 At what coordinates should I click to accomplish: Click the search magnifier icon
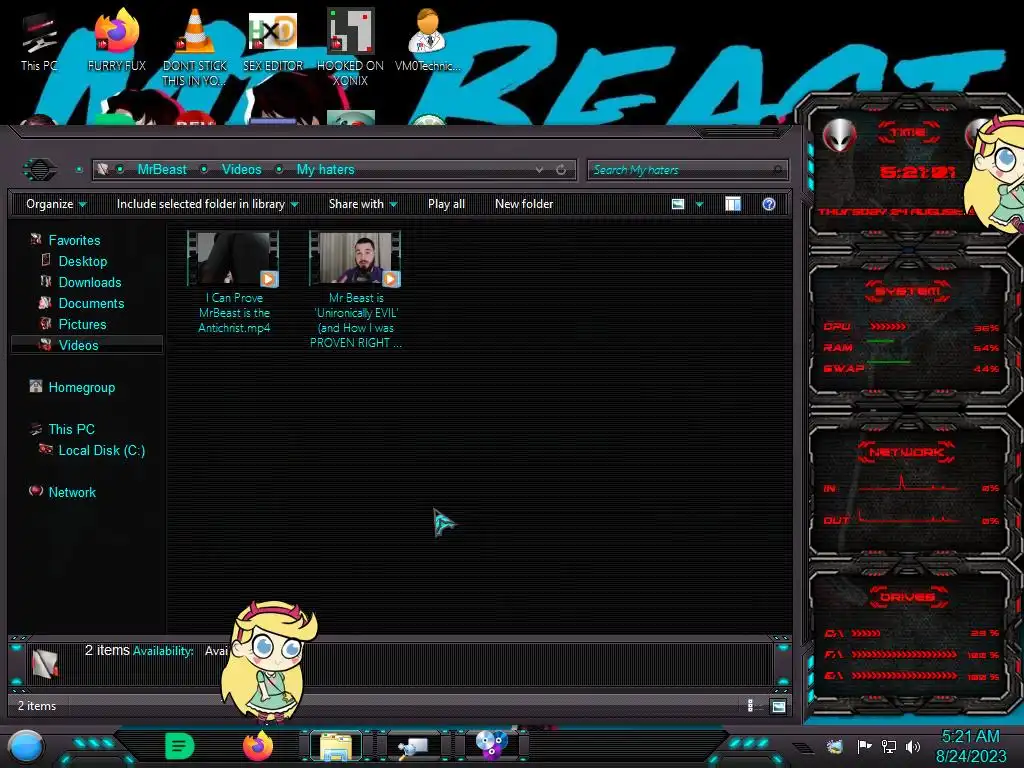(x=777, y=170)
